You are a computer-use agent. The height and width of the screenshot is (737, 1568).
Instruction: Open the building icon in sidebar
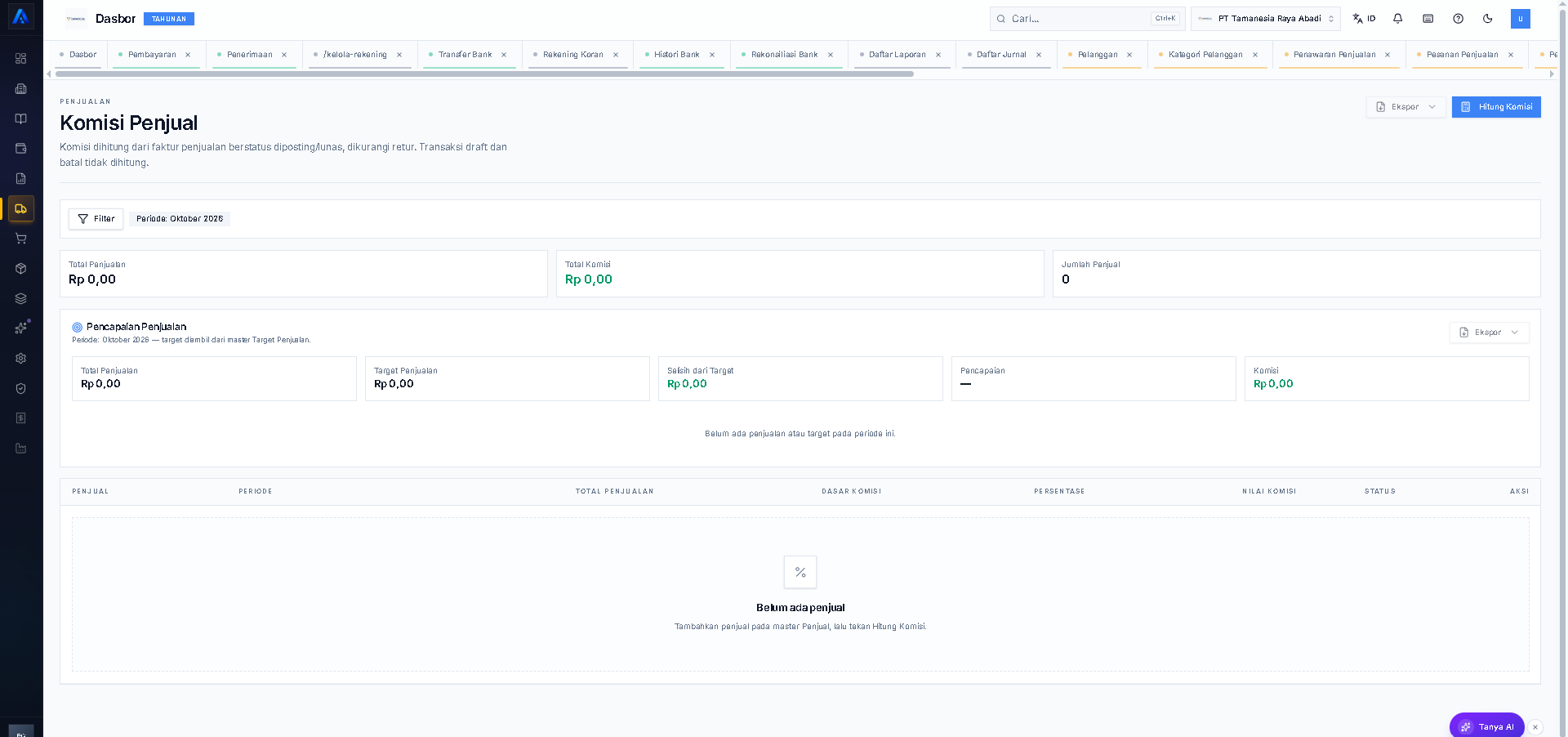pos(21,88)
